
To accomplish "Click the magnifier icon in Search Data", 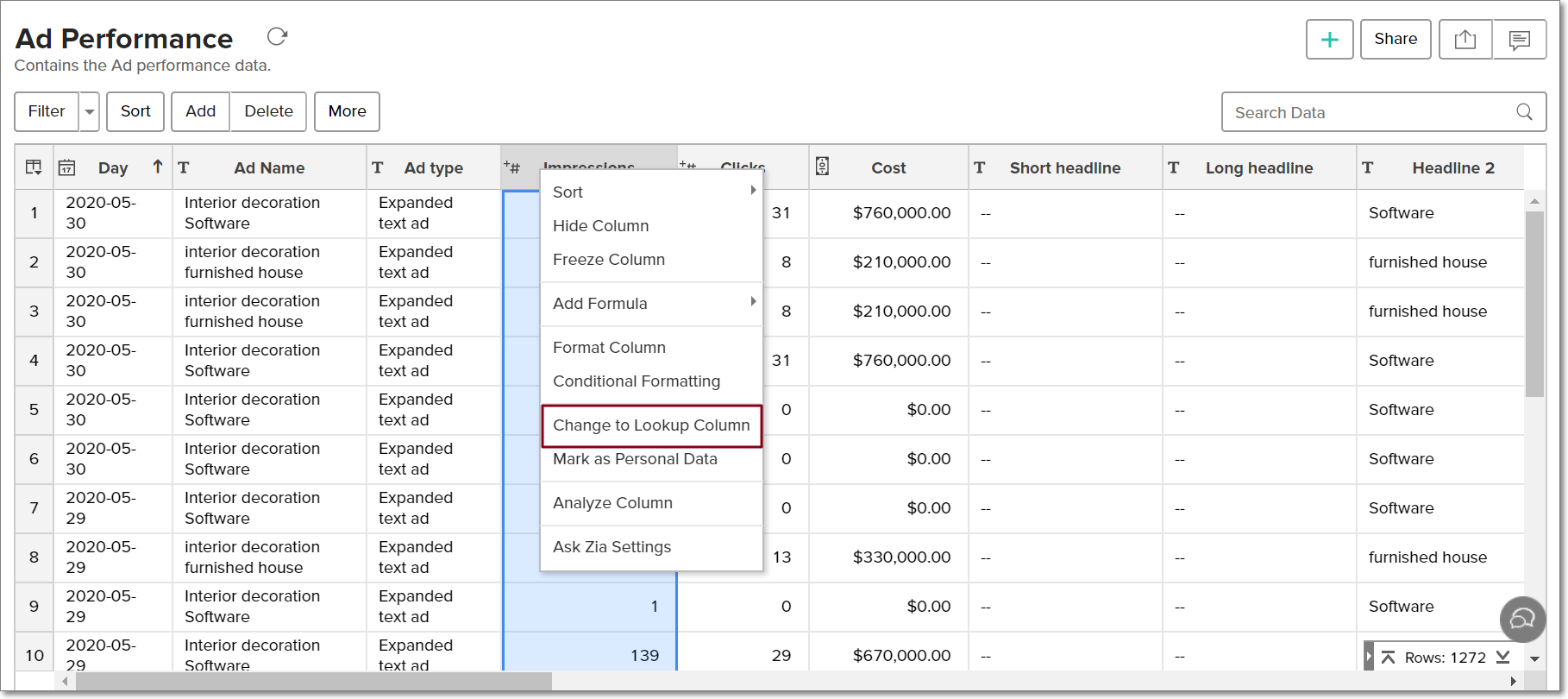I will [1524, 112].
